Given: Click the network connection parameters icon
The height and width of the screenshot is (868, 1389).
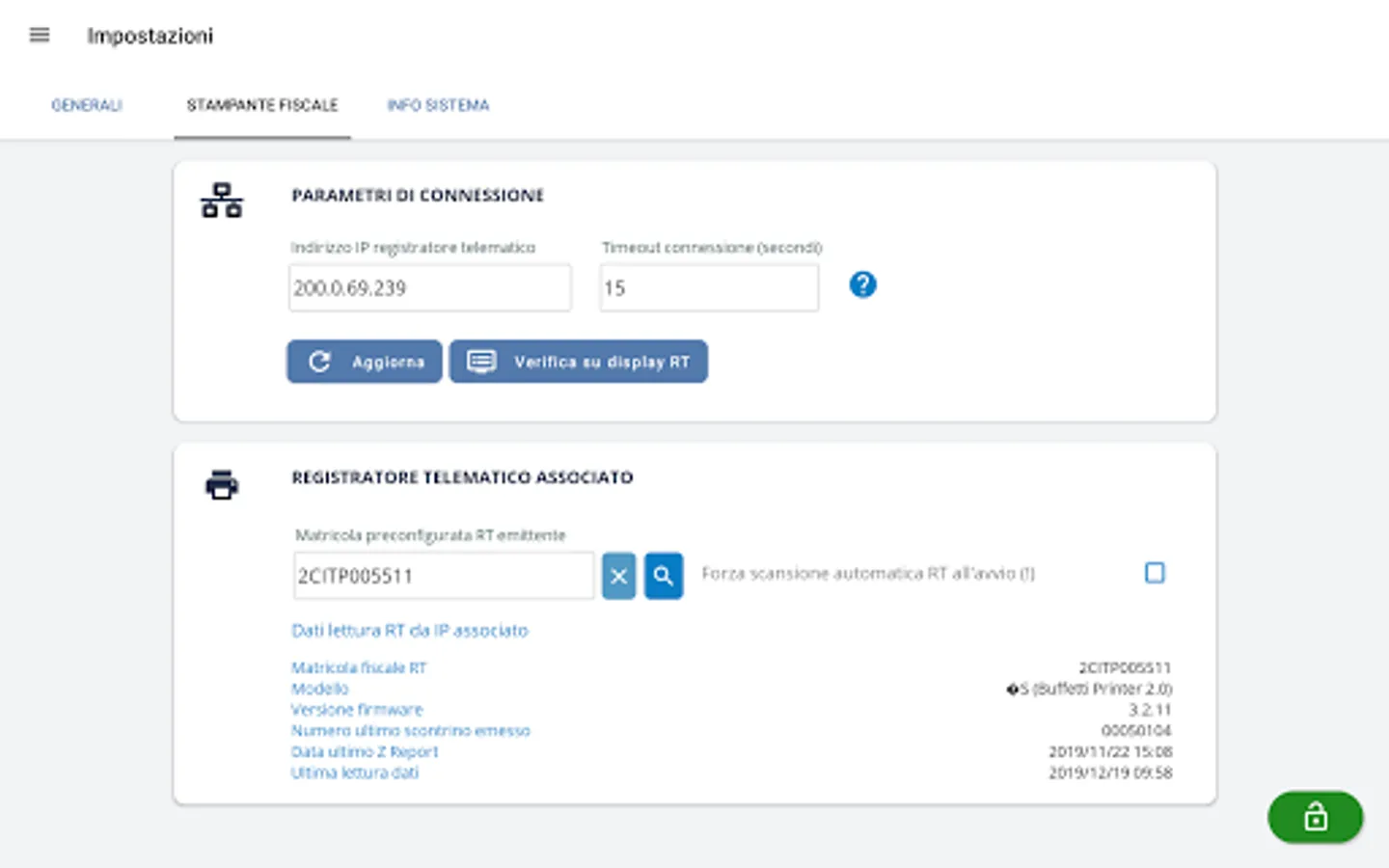Looking at the screenshot, I should tap(222, 201).
